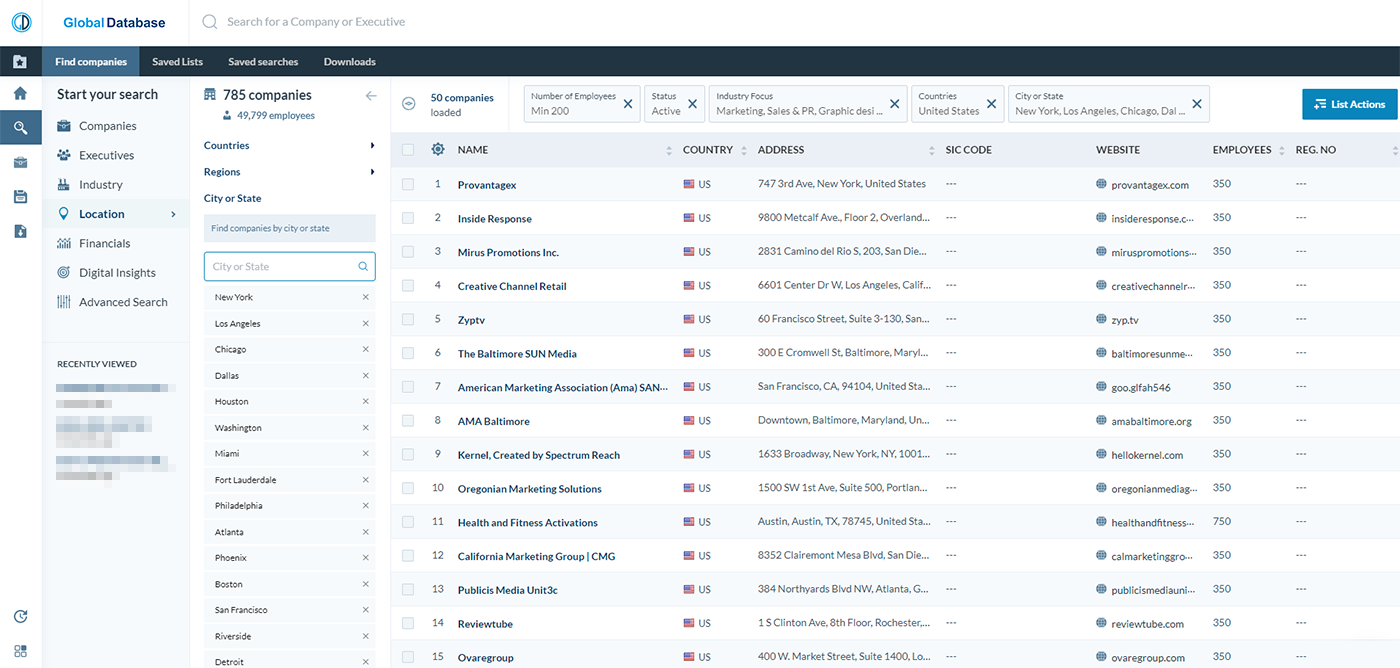This screenshot has width=1400, height=668.
Task: Select the search magnifier rail icon
Action: point(20,127)
